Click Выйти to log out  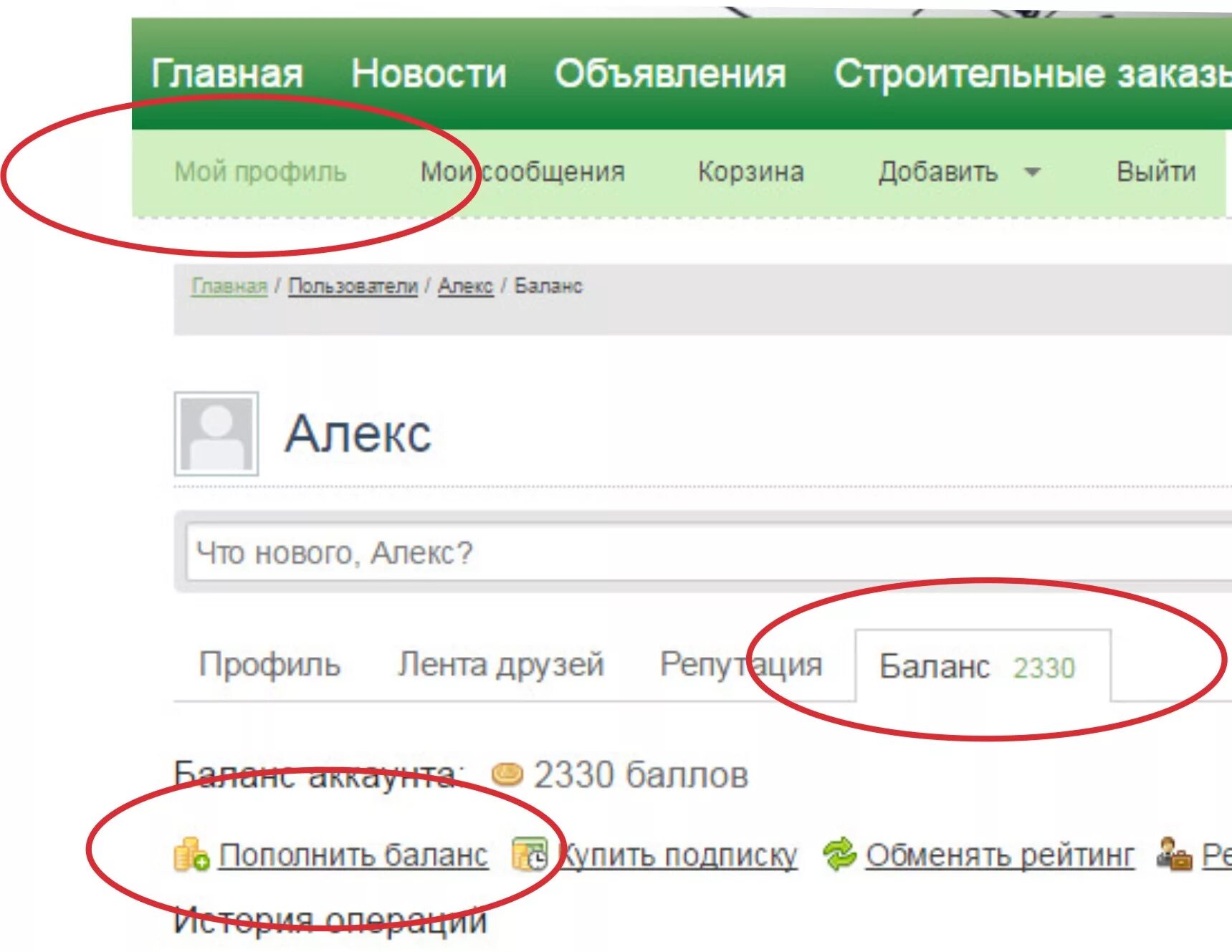(1156, 172)
